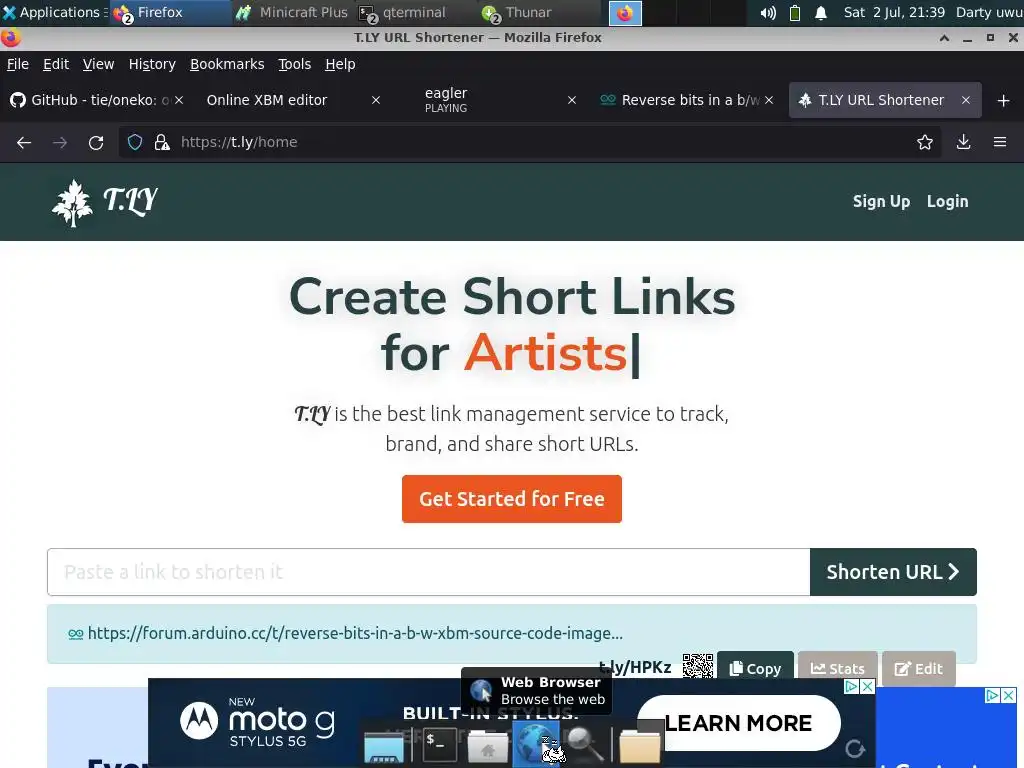Click the Paste a link input field

coord(428,572)
